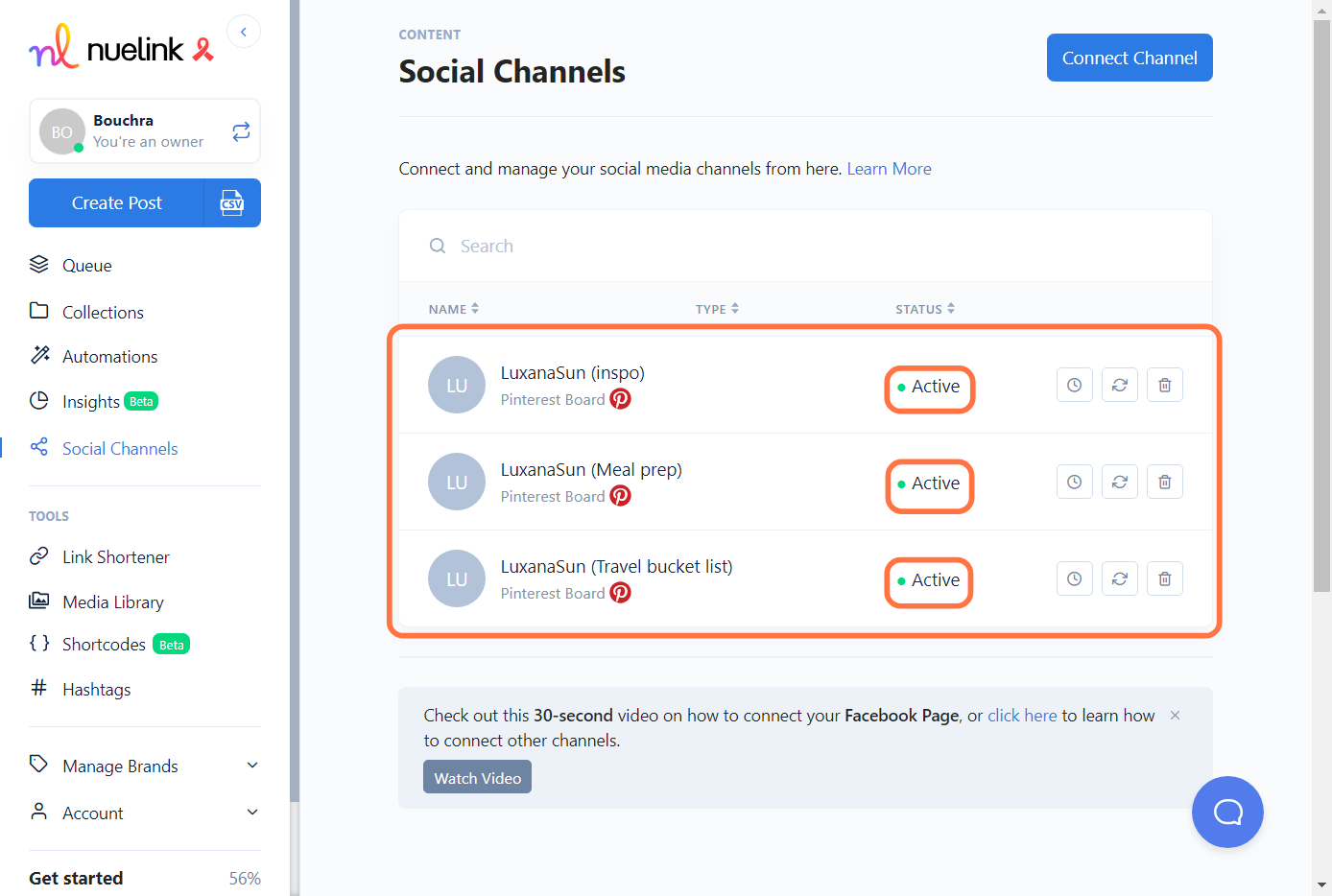The image size is (1332, 896).
Task: Refresh the LuxanaSun (Meal prep) channel
Action: click(1119, 483)
